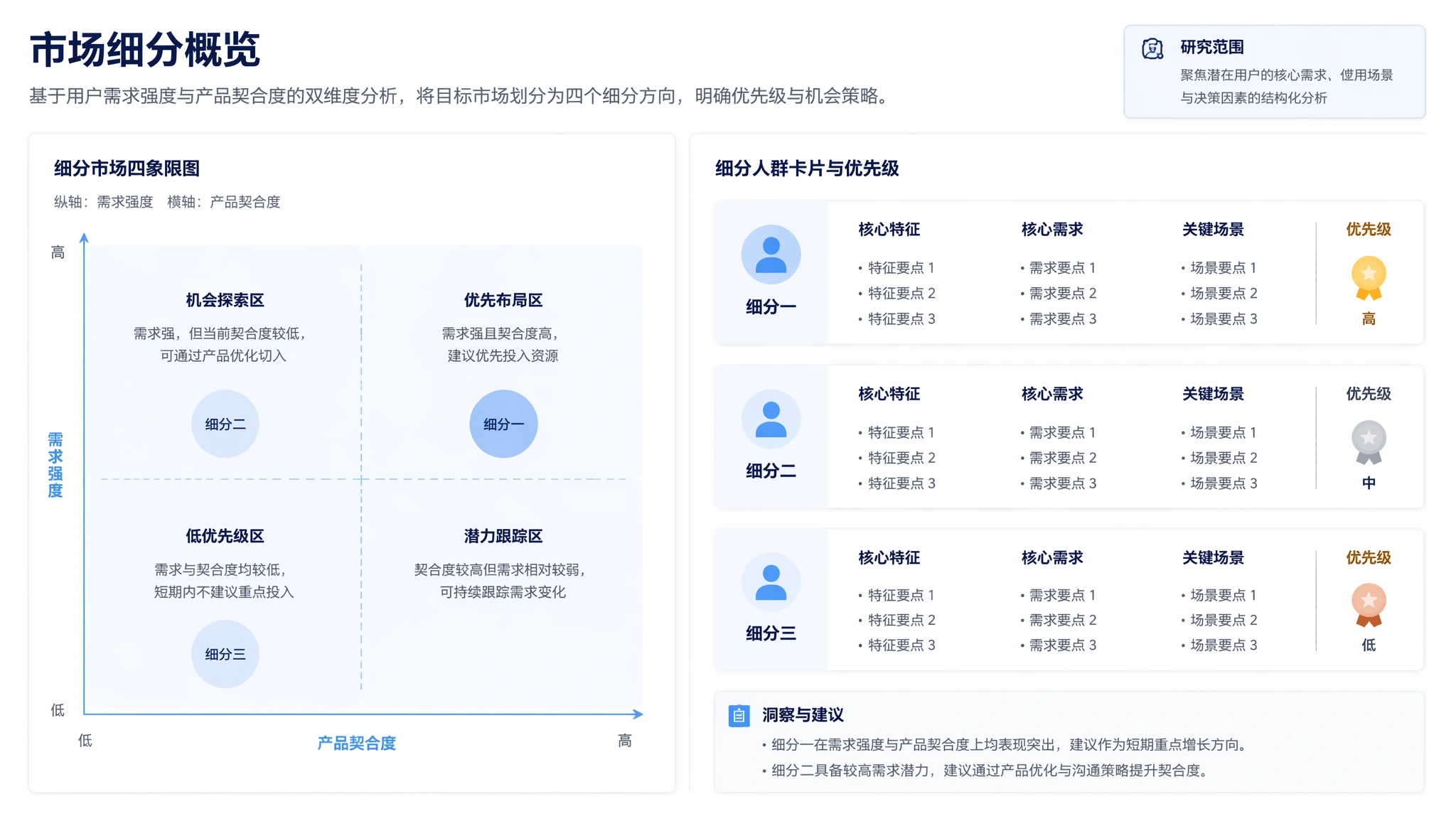
Task: Click the 聚焦潜在用户的核心需求 description text
Action: tap(1287, 86)
